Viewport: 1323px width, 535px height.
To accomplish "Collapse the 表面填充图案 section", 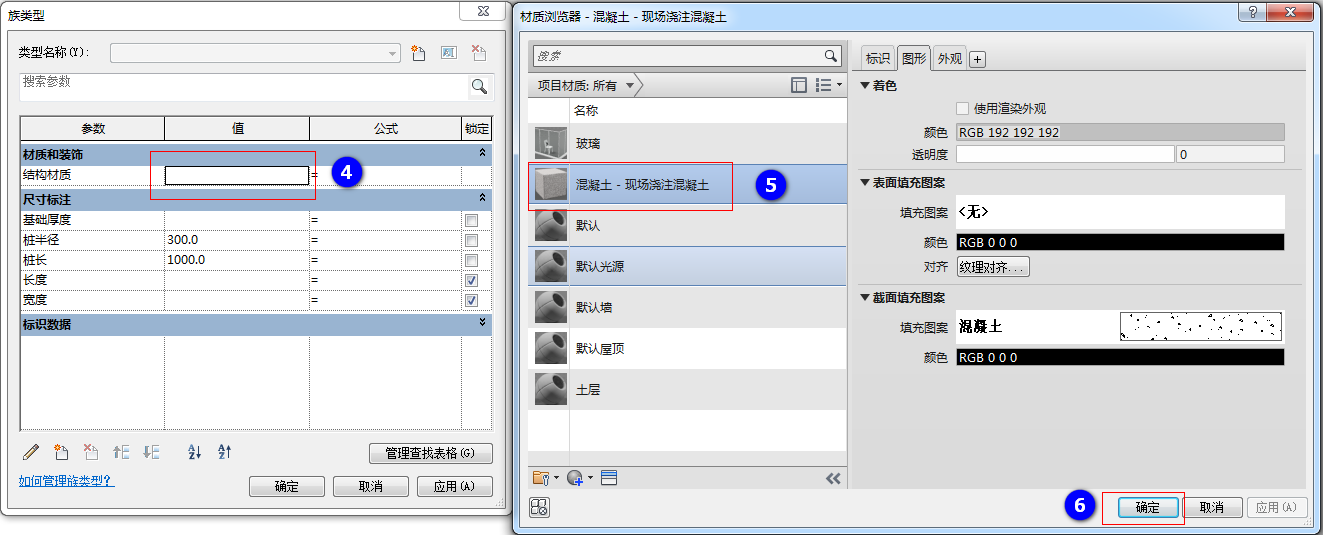I will [x=865, y=183].
